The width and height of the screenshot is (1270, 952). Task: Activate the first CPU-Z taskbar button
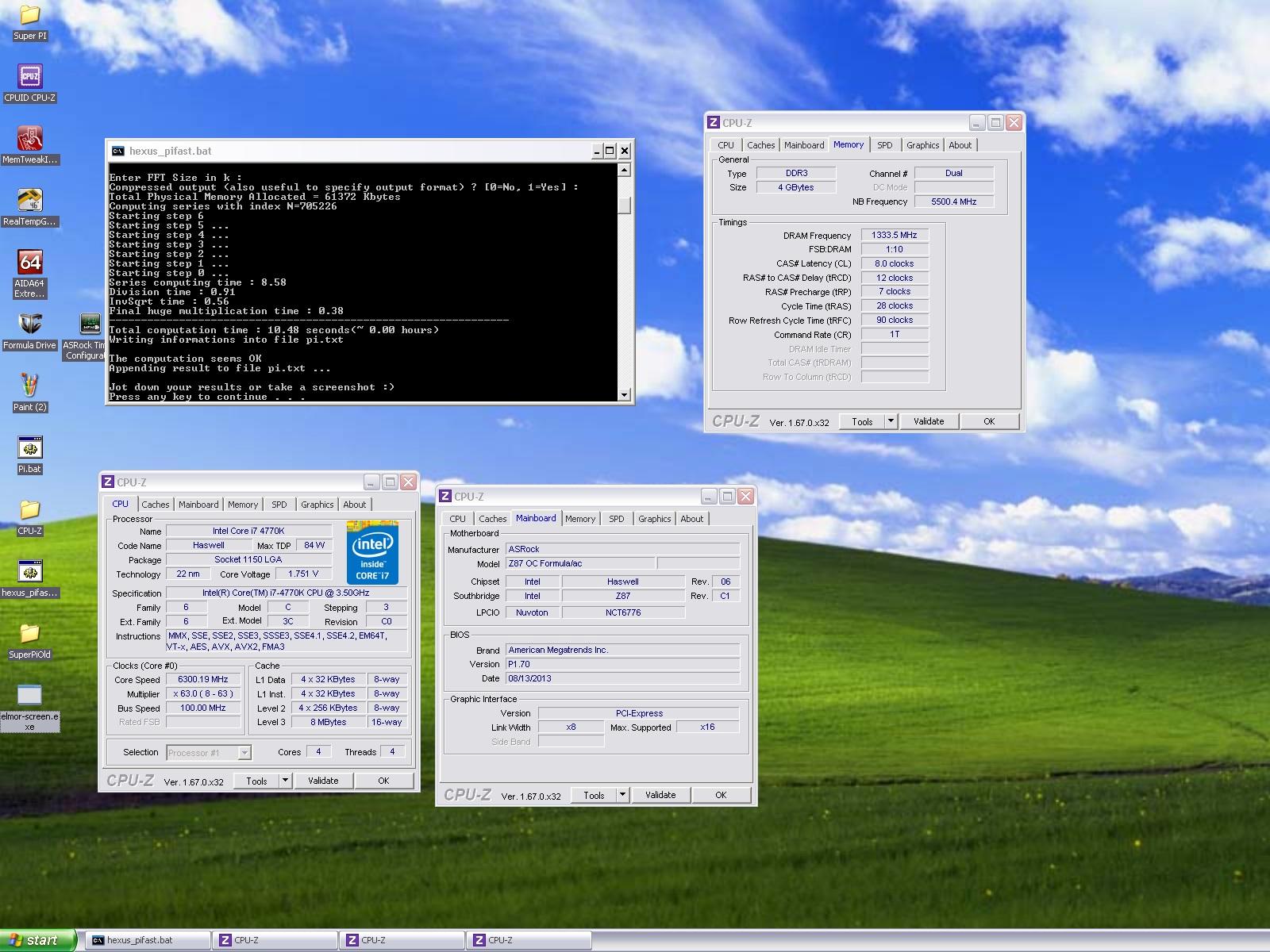[275, 940]
